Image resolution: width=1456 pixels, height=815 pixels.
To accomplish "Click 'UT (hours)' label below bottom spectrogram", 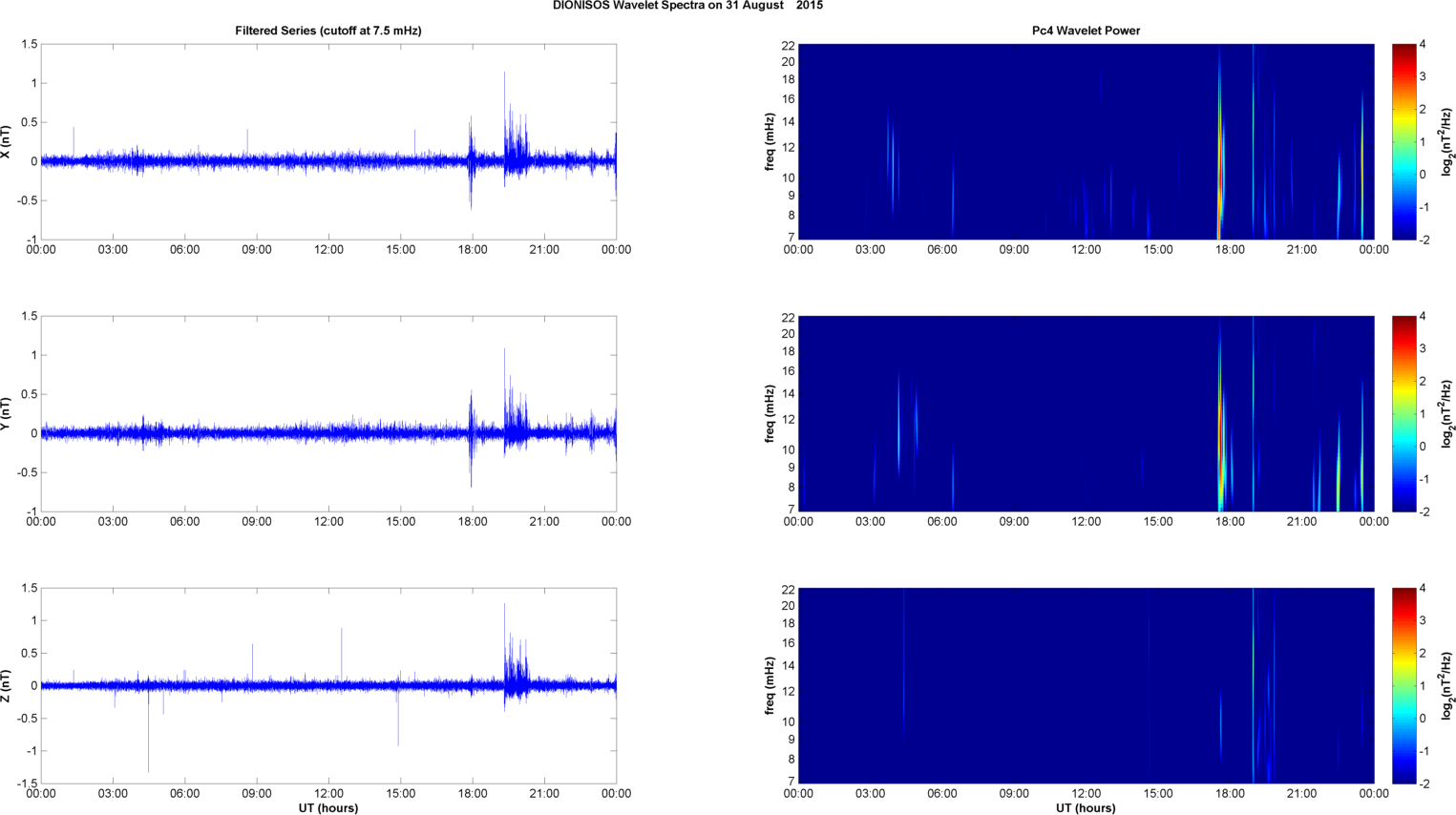I will (1086, 807).
